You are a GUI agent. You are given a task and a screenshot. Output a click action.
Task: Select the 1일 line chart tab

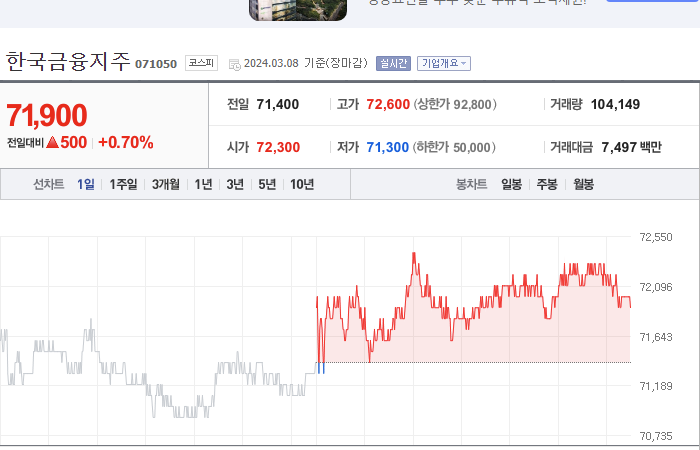(86, 184)
